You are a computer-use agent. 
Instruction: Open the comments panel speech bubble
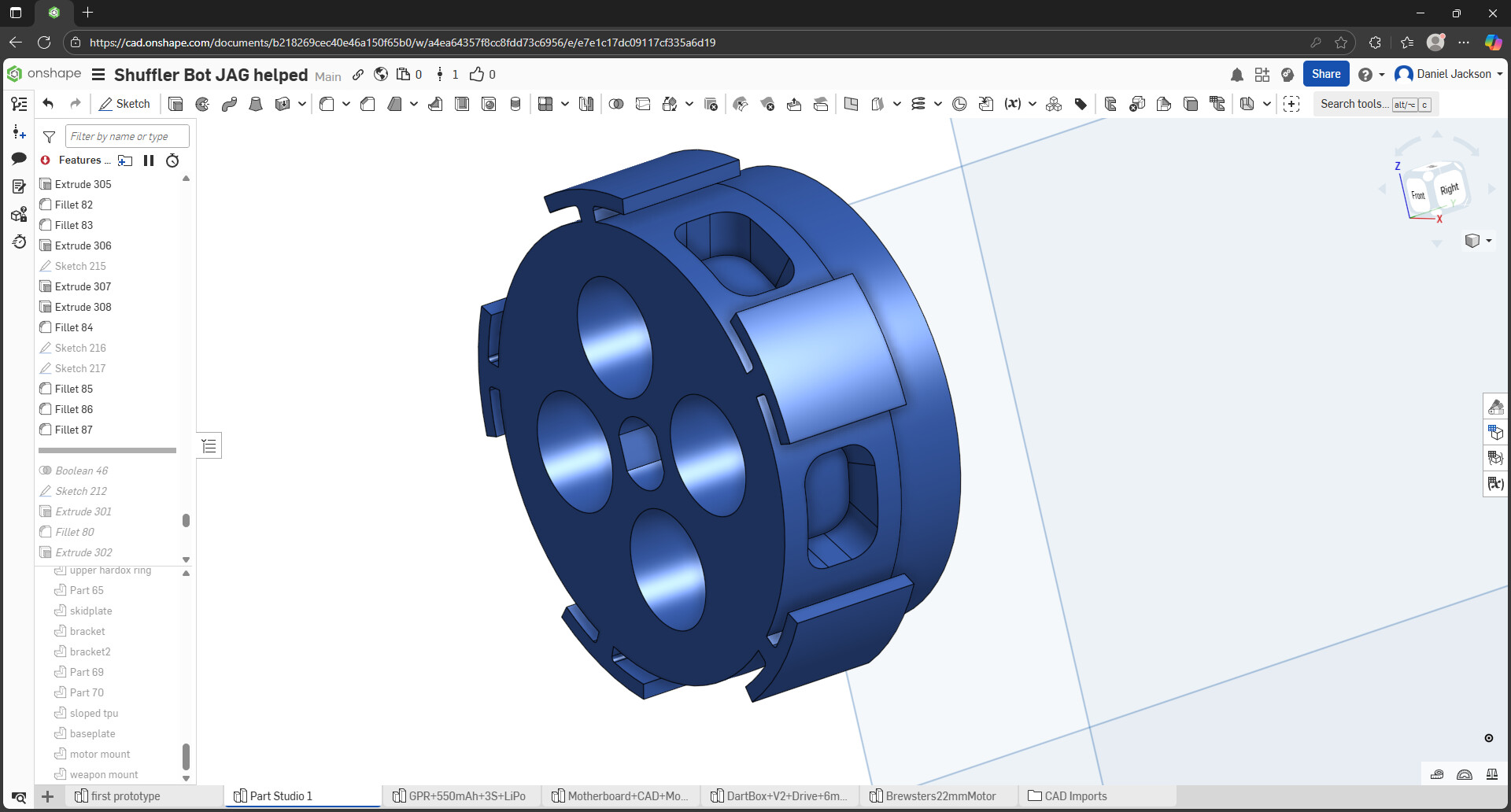[x=19, y=159]
